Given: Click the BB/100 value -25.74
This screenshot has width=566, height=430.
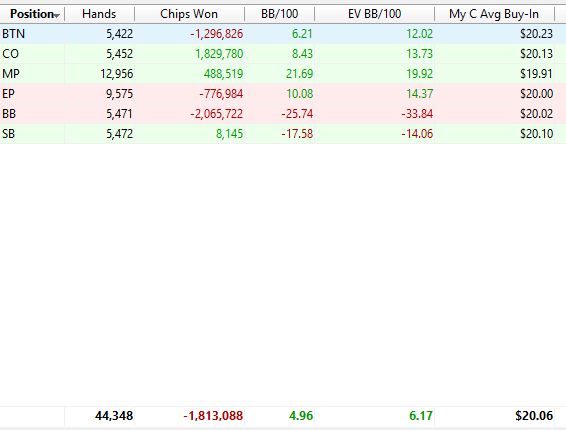Looking at the screenshot, I should [x=297, y=114].
